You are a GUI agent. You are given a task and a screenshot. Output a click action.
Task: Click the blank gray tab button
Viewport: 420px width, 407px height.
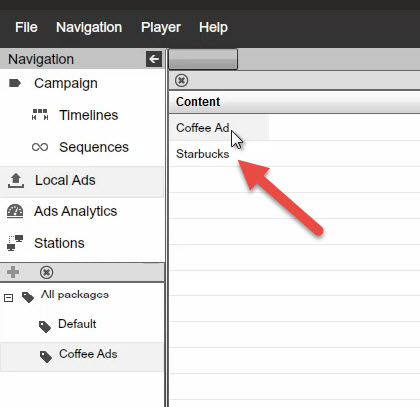coord(203,59)
